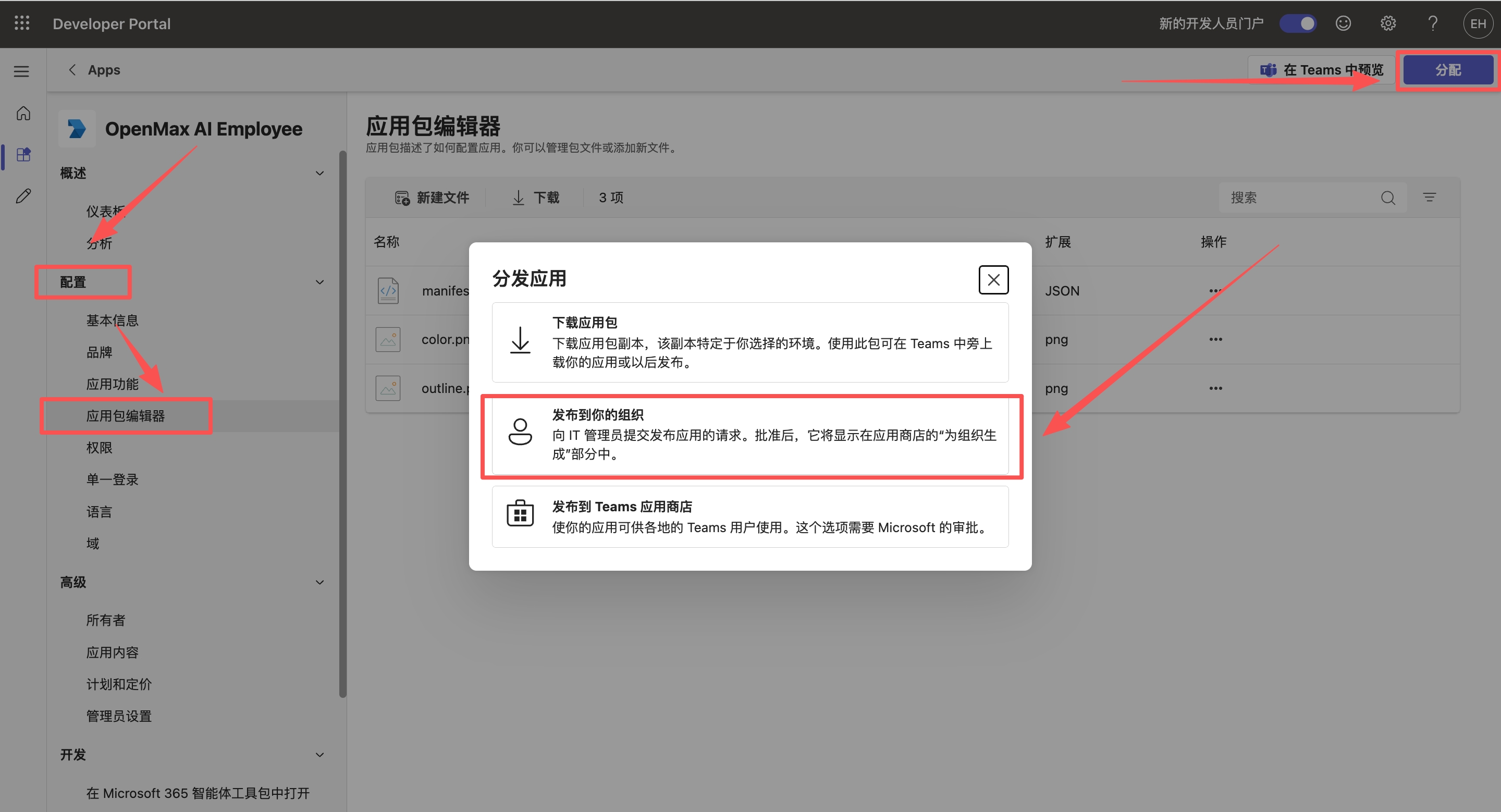Open 域 page
1501x812 pixels.
93,544
